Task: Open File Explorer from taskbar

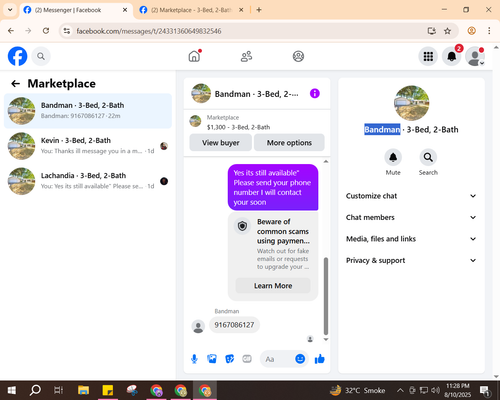Action: pyautogui.click(x=83, y=390)
